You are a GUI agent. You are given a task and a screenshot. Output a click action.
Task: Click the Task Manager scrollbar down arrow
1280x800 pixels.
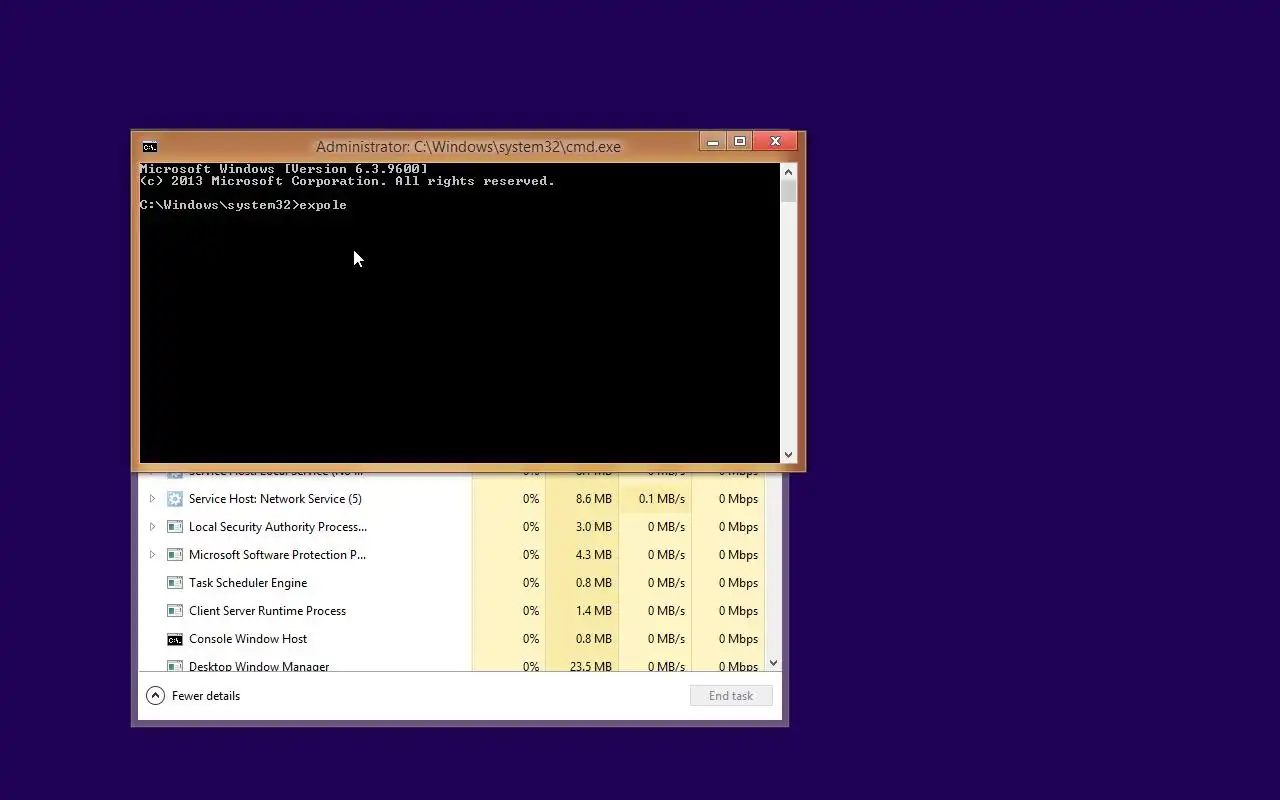(773, 663)
